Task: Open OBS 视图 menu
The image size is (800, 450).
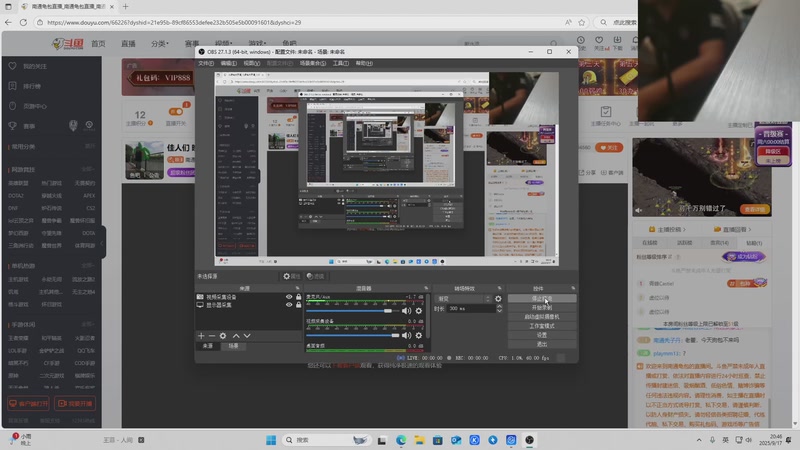Action: (x=252, y=63)
